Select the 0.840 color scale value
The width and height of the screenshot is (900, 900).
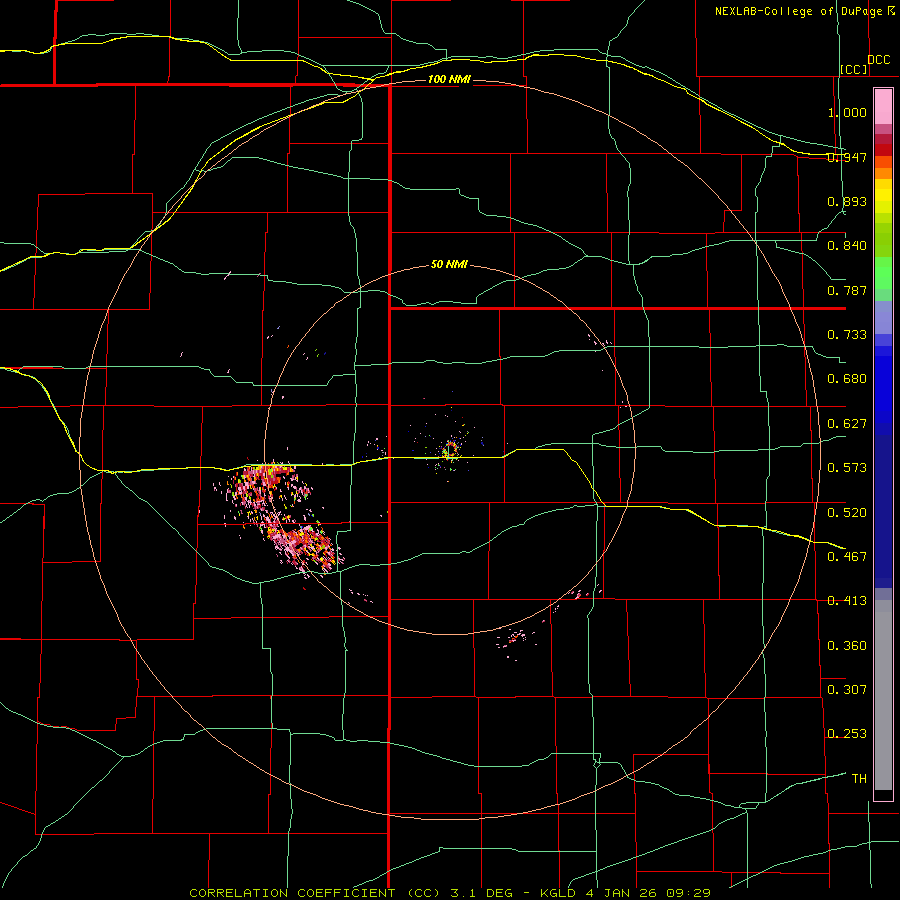(x=847, y=246)
